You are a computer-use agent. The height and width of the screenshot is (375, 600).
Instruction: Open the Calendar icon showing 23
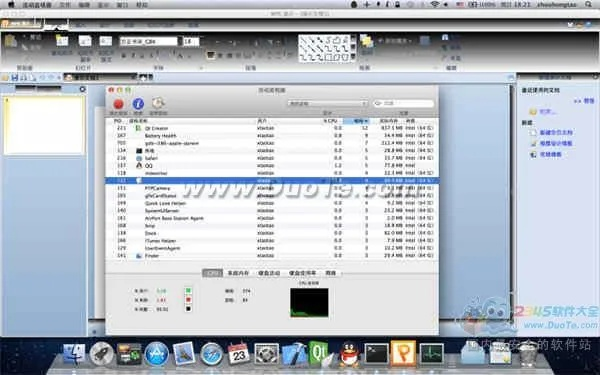[x=239, y=354]
